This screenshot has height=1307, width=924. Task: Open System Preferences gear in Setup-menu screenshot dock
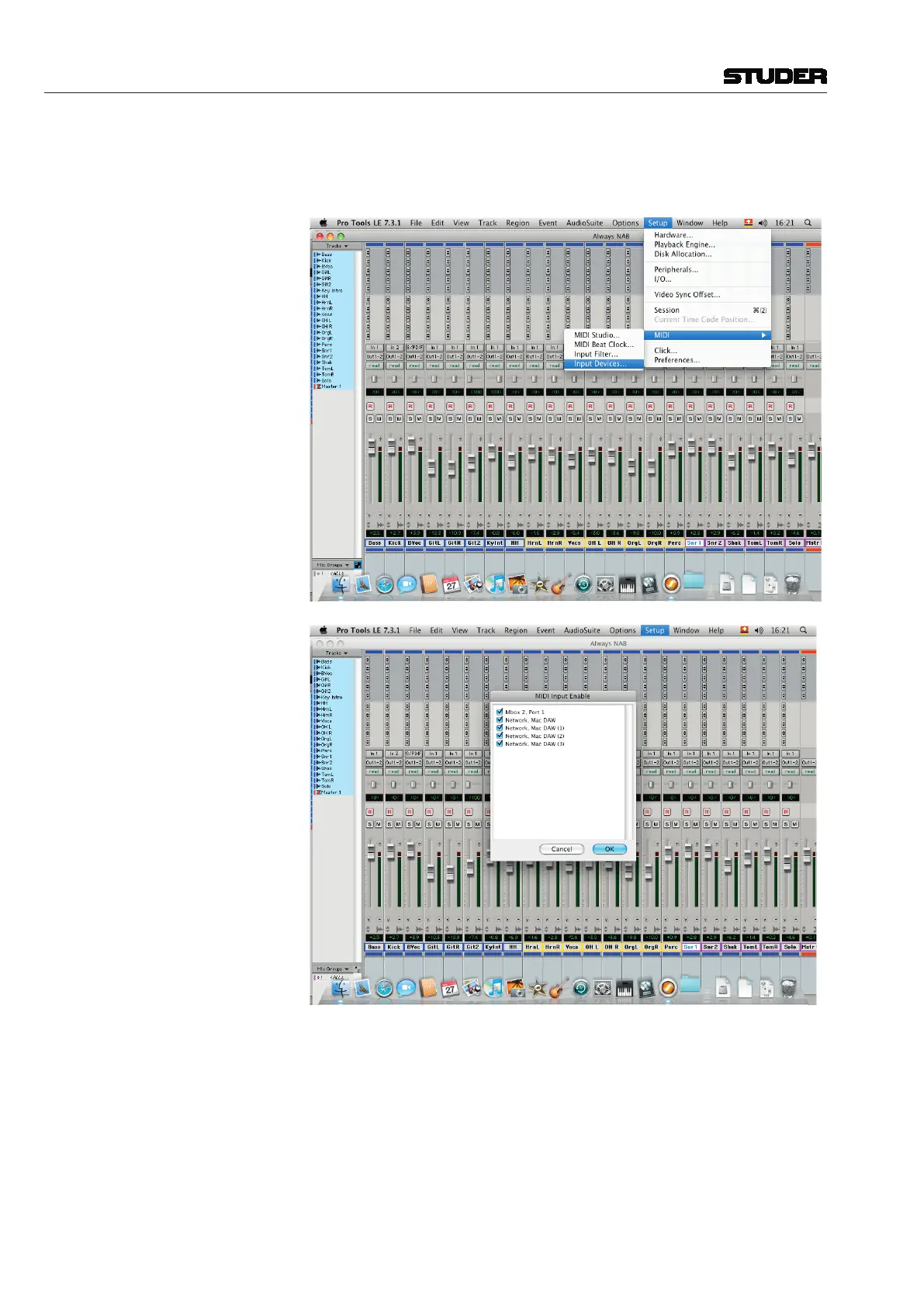coord(605,584)
